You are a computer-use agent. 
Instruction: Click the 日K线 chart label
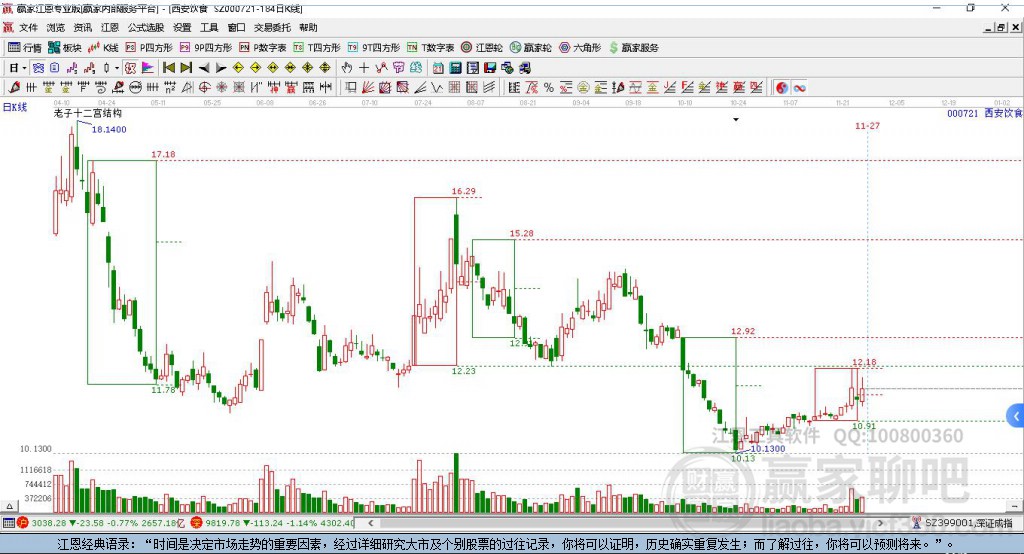pos(15,107)
